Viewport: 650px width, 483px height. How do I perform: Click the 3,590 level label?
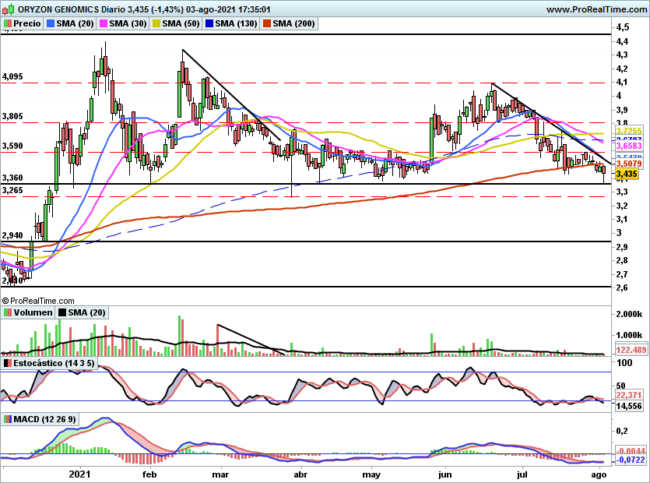point(13,146)
